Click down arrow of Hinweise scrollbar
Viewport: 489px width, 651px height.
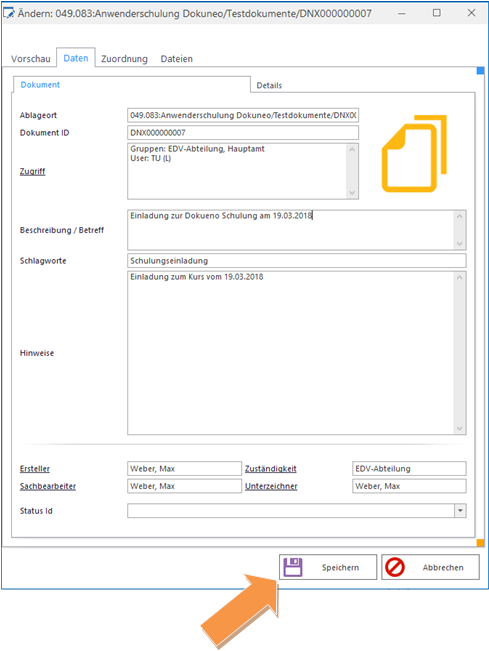tap(460, 428)
